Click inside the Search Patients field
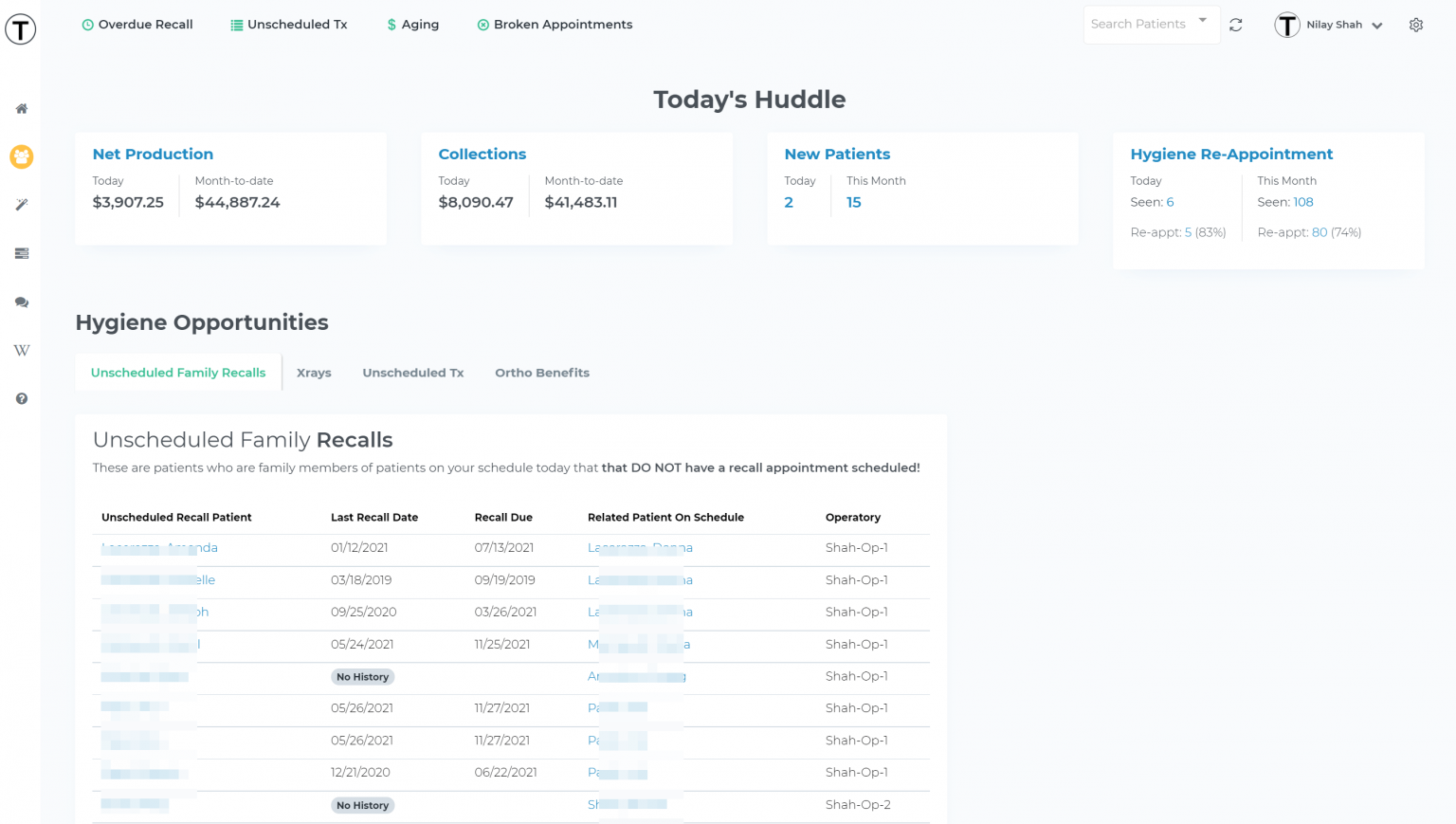This screenshot has width=1456, height=824. [x=1137, y=24]
